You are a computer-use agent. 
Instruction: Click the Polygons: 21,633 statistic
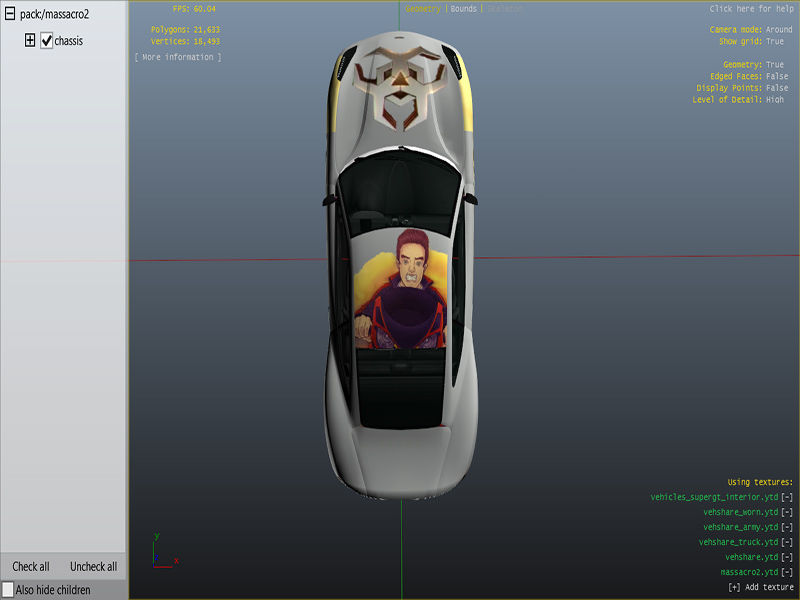pos(185,30)
